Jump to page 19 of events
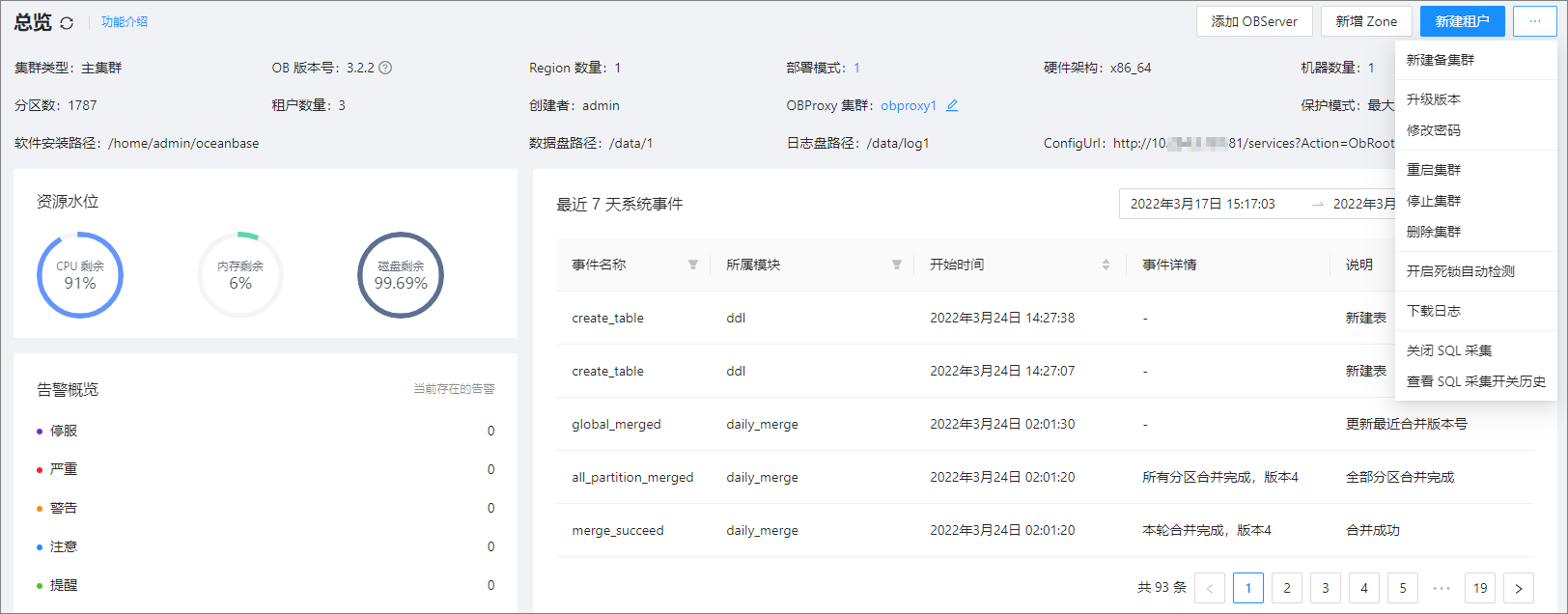Image resolution: width=1568 pixels, height=614 pixels. pos(1480,588)
